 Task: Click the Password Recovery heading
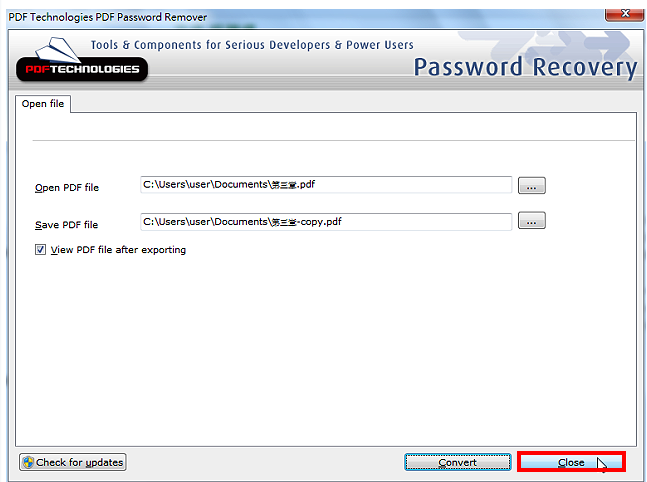tap(525, 67)
